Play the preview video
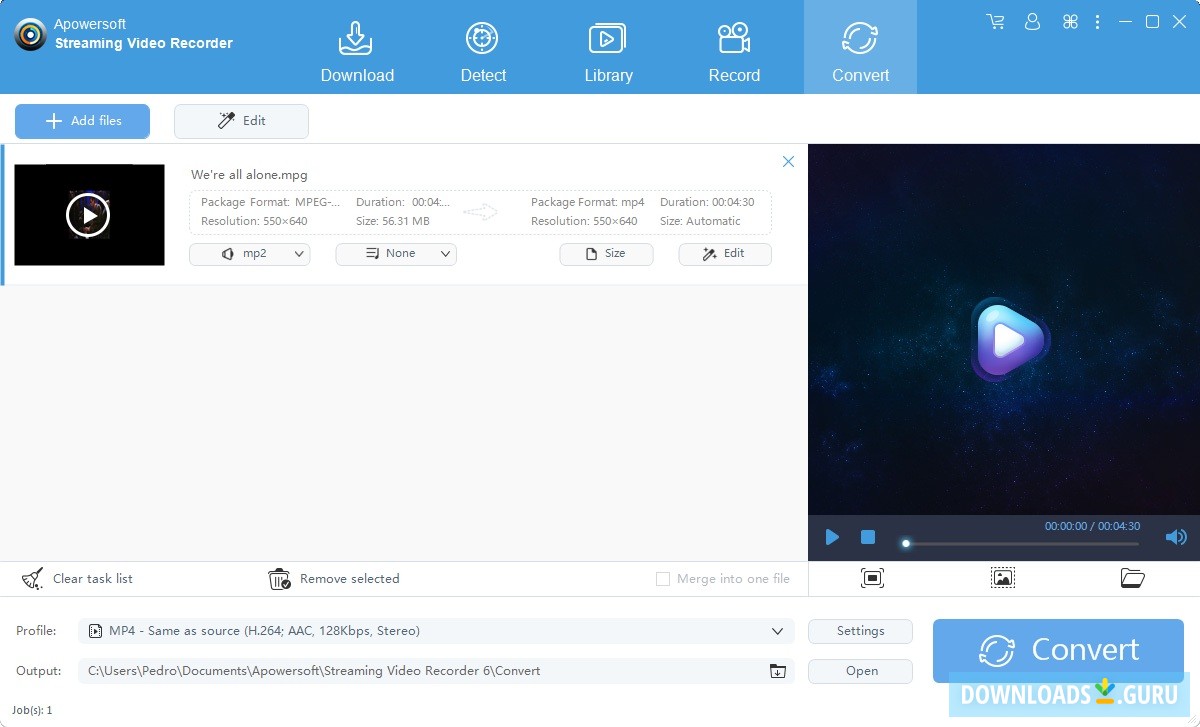The image size is (1200, 727). pyautogui.click(x=832, y=538)
